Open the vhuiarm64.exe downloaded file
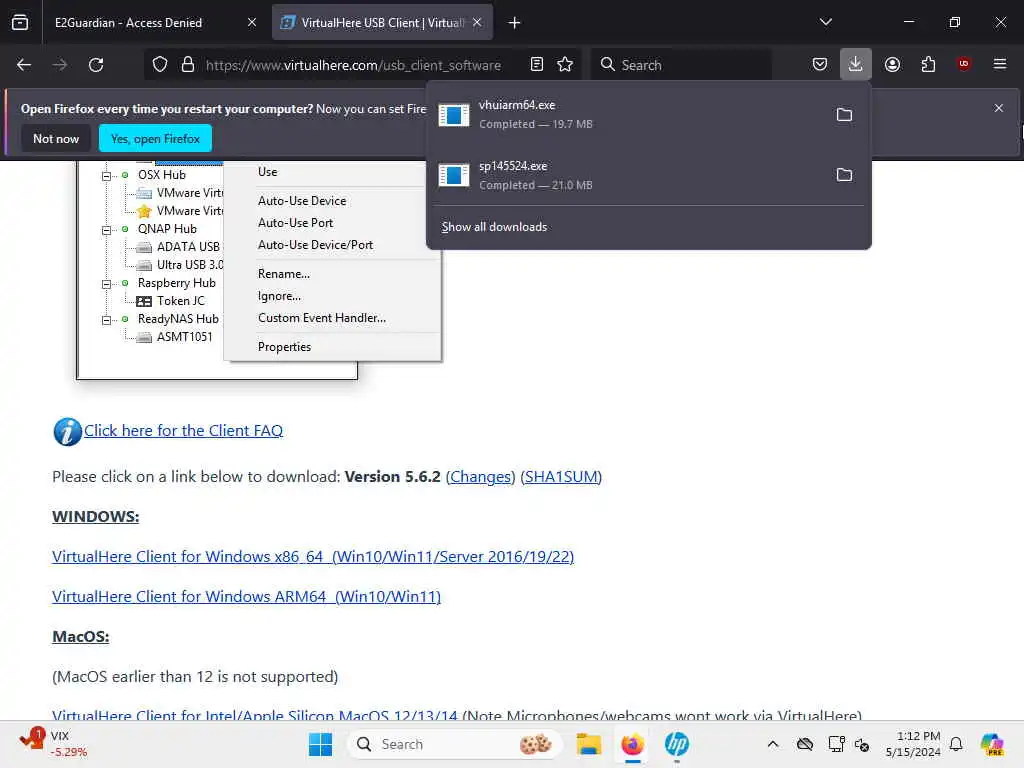This screenshot has height=768, width=1024. 627,114
